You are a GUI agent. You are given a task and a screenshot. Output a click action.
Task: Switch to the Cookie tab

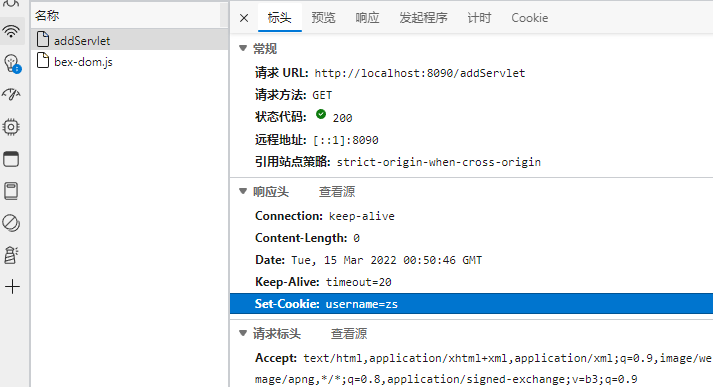[x=529, y=18]
